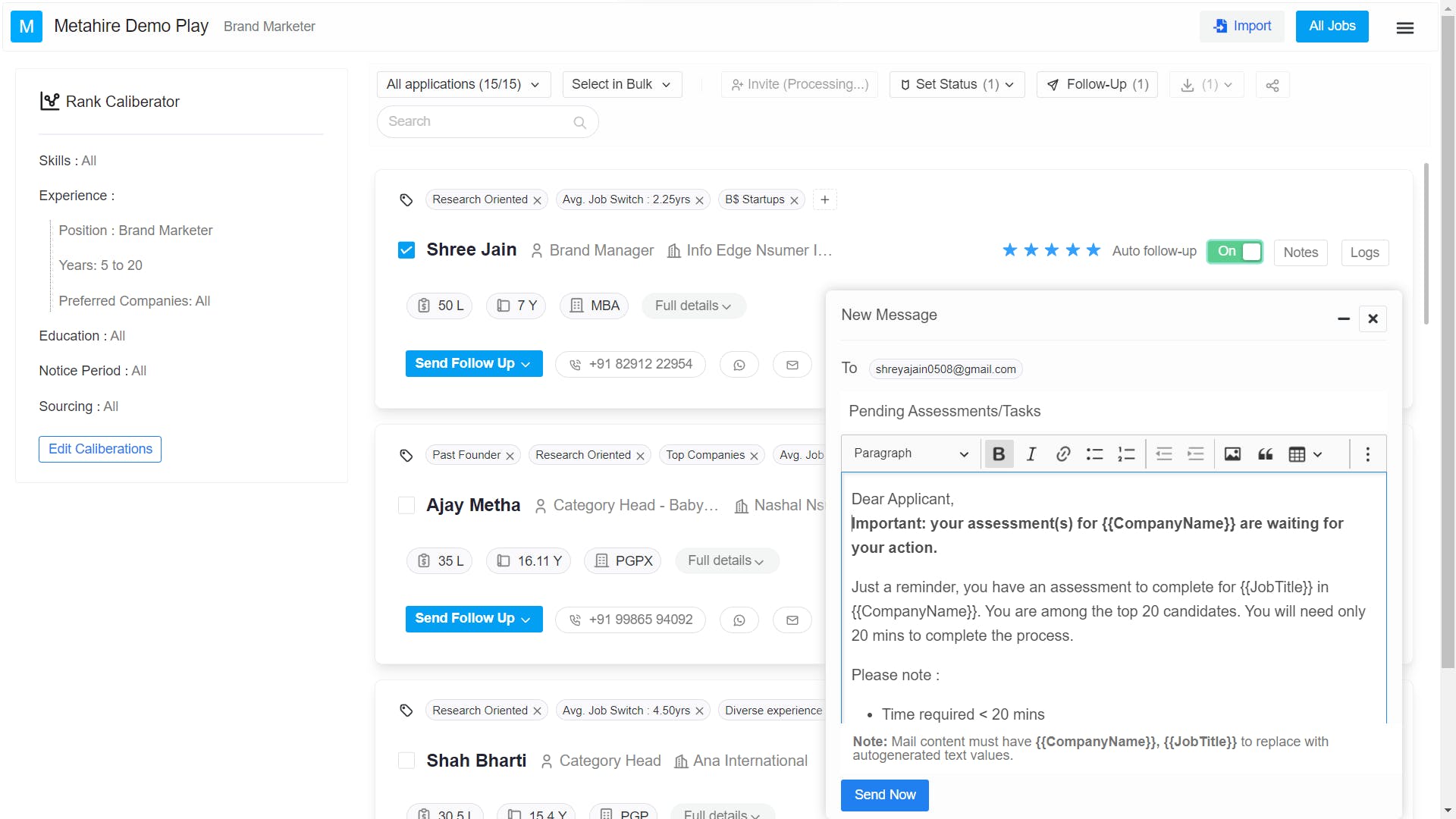Viewport: 1456px width, 819px height.
Task: Click share icon in top toolbar
Action: 1272,85
